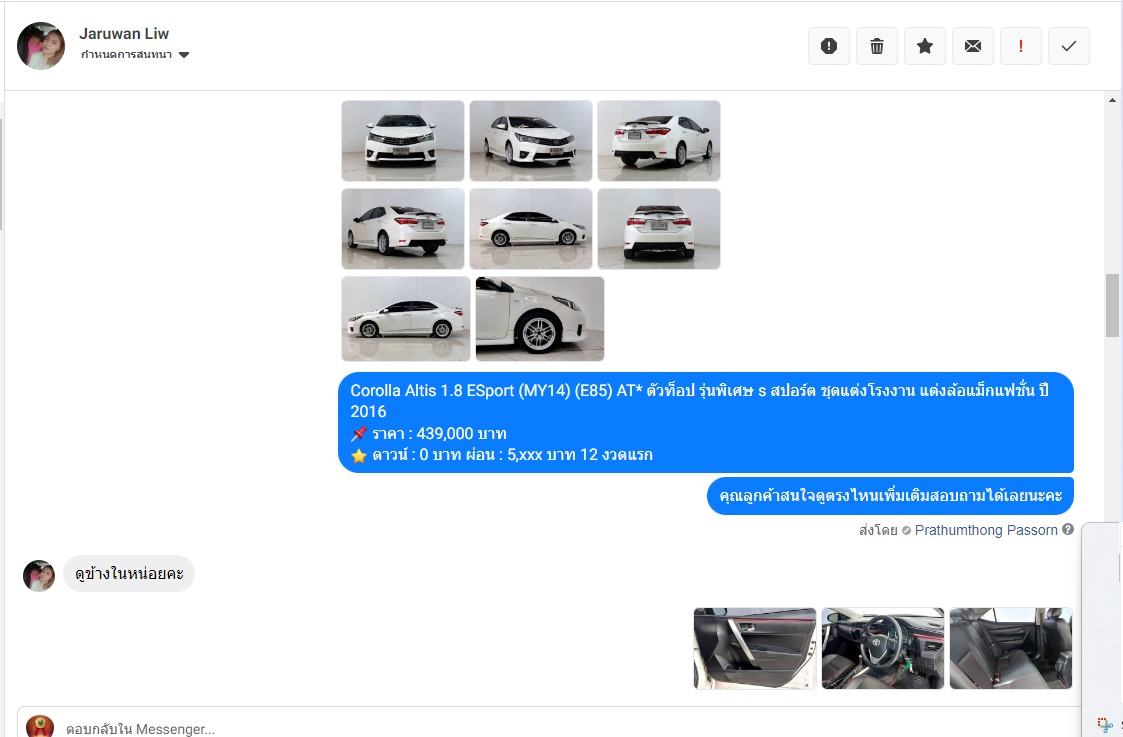Open the rear seats interior photo

click(1011, 648)
